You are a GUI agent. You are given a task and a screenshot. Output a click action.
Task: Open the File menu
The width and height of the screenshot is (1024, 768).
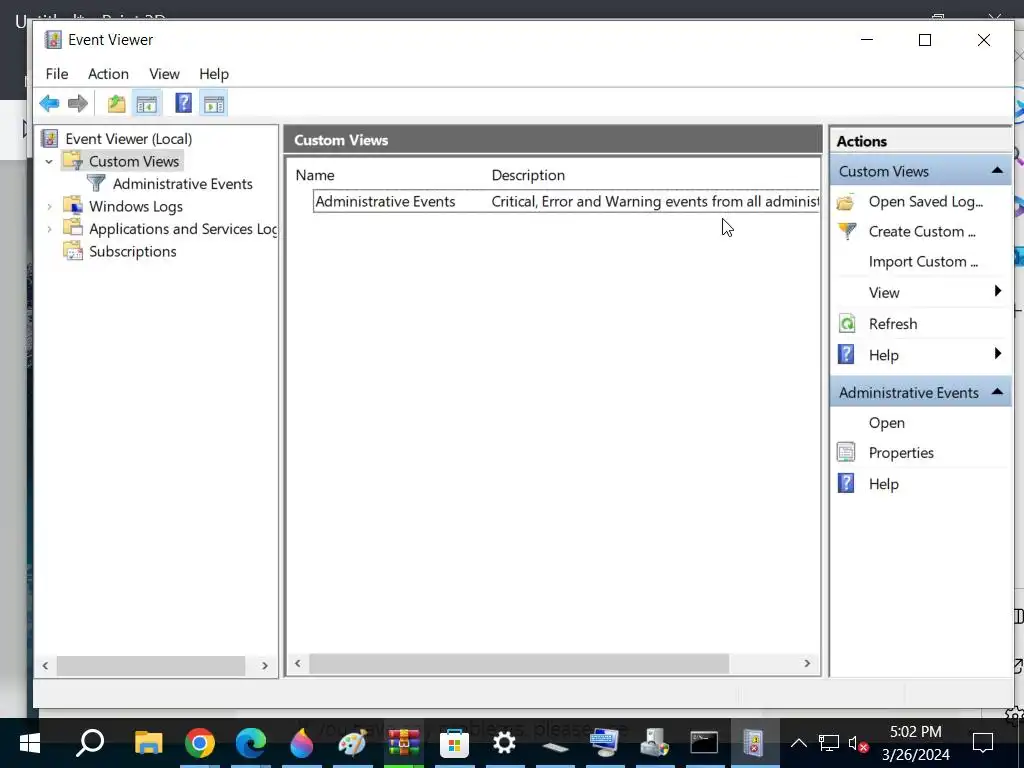pos(57,74)
